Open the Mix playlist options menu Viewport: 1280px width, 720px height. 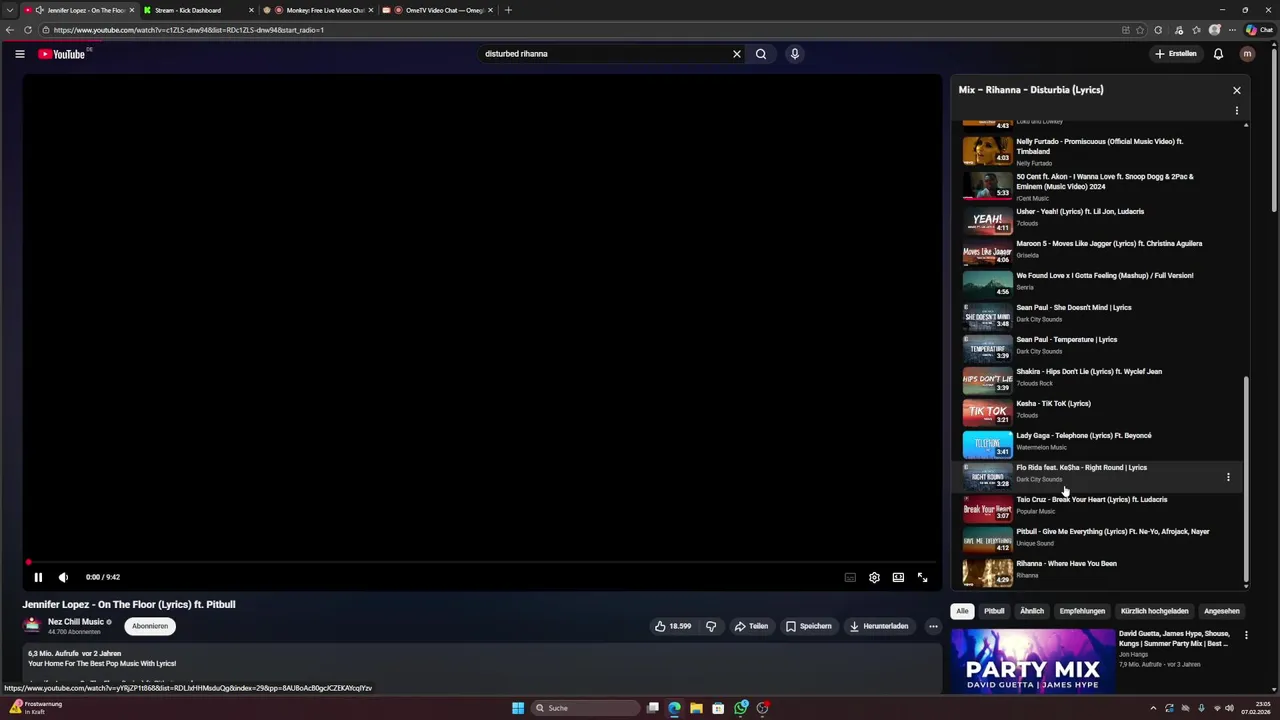1237,111
